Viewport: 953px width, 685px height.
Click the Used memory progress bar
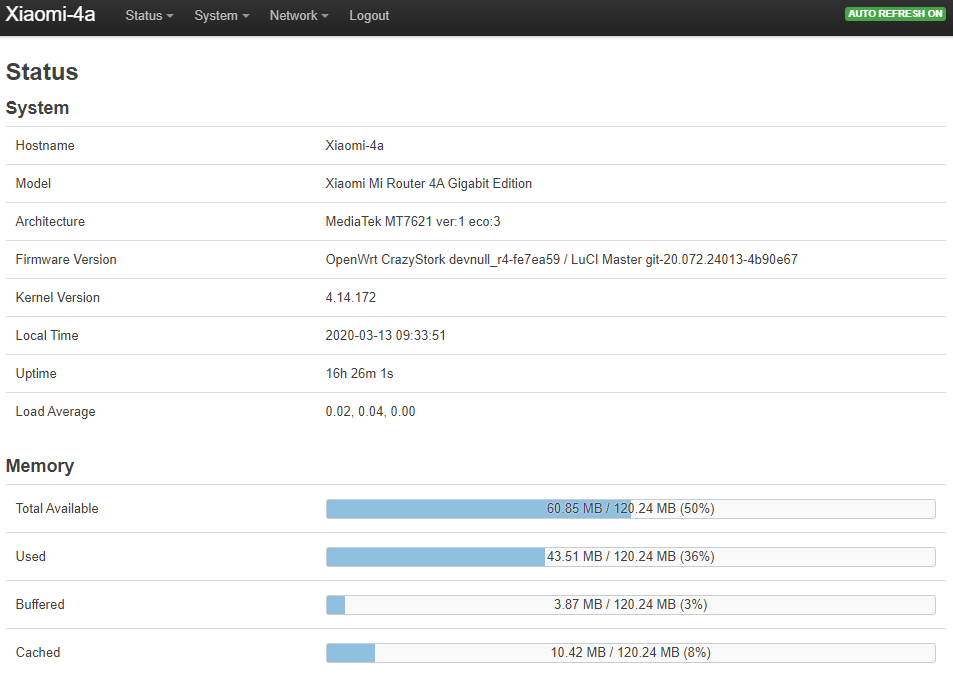(630, 557)
